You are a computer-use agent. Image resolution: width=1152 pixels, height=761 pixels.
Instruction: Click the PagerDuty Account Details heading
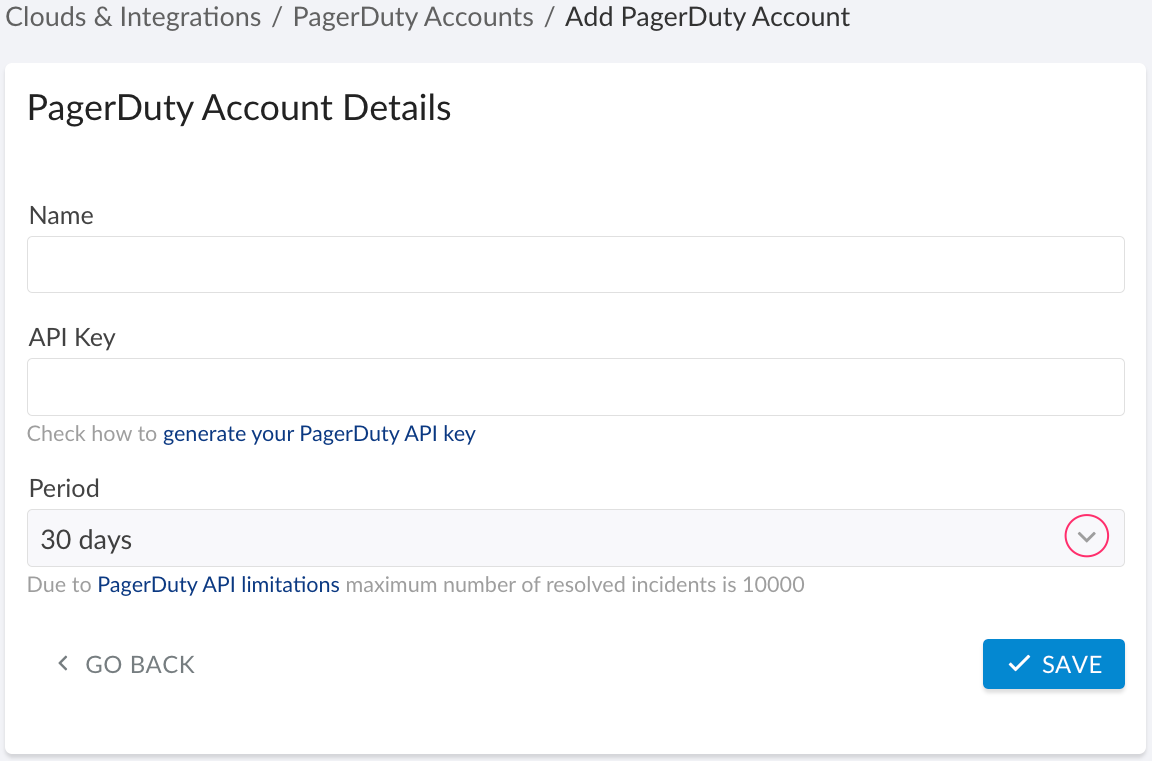tap(238, 107)
